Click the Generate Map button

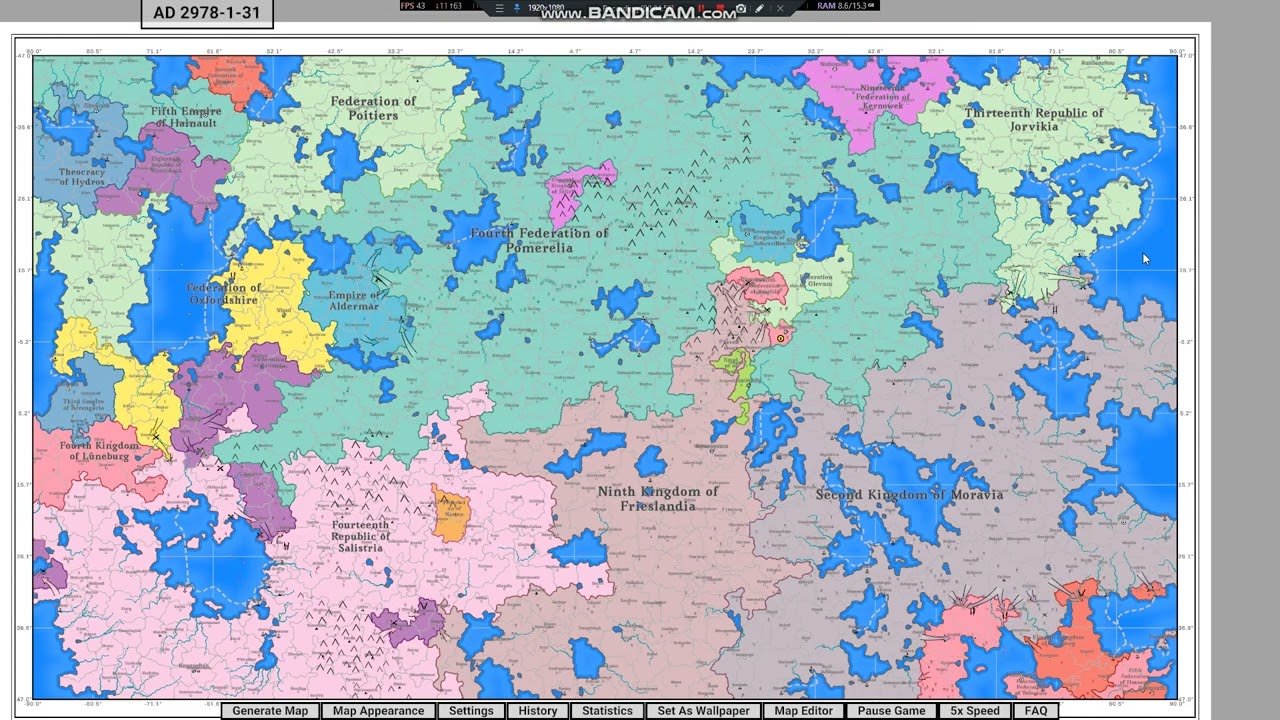tap(270, 711)
